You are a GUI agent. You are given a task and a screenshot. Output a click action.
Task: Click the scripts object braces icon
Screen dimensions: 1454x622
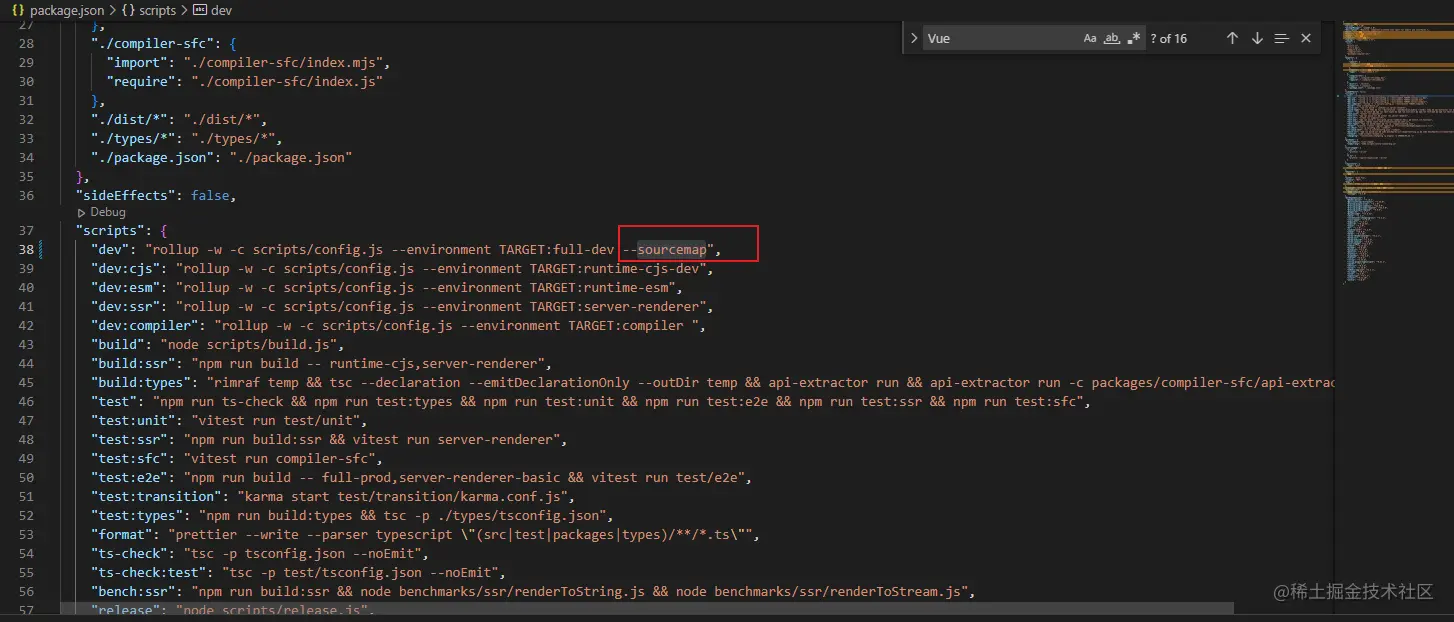pyautogui.click(x=128, y=10)
